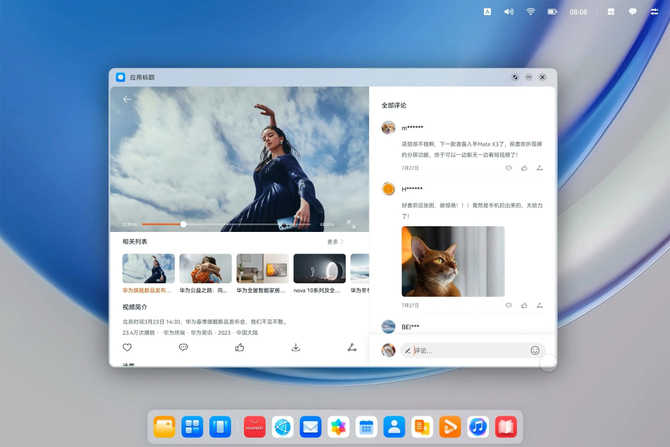The height and width of the screenshot is (447, 670).
Task: View the cat photo in H****** comment
Action: pyautogui.click(x=453, y=262)
